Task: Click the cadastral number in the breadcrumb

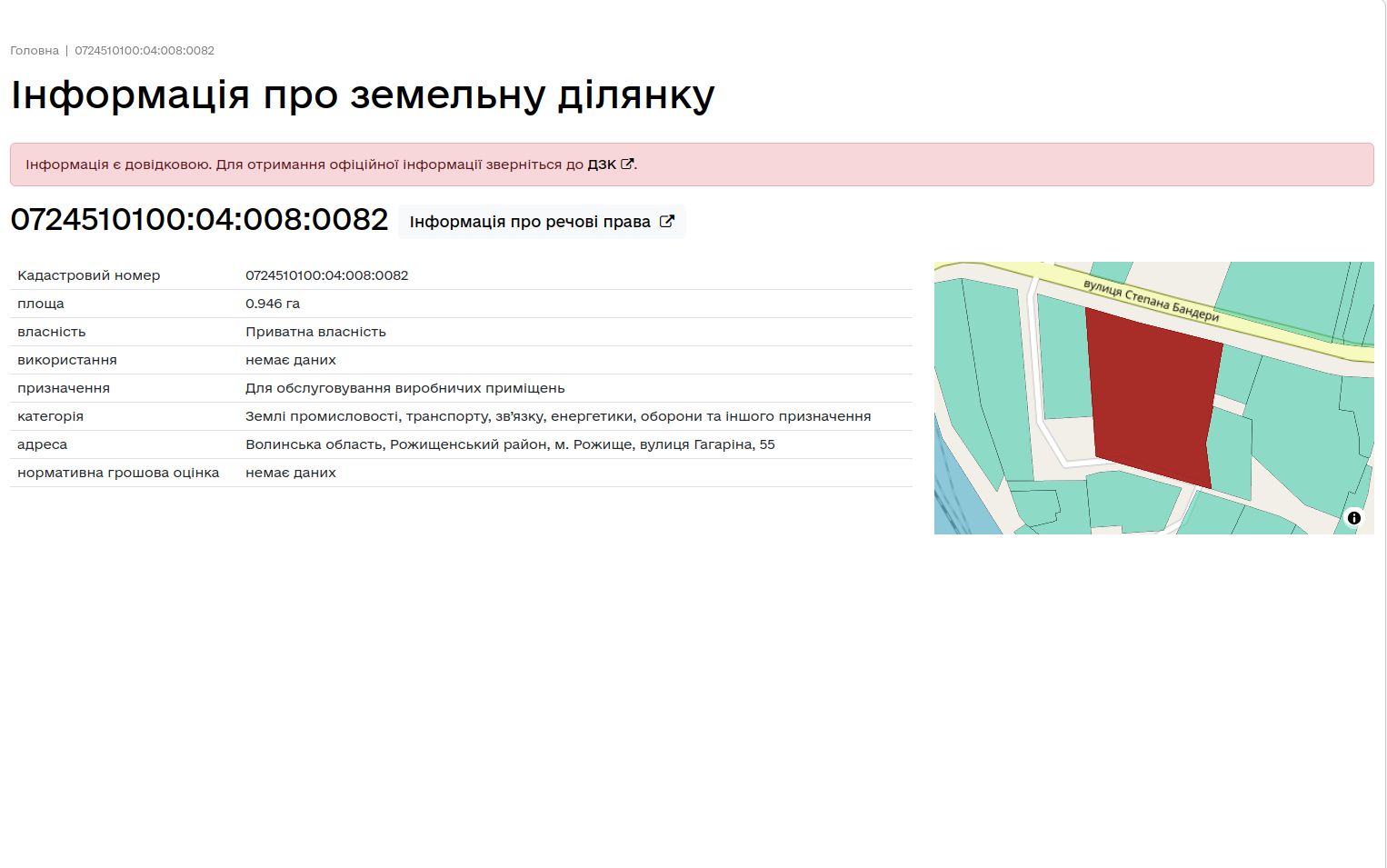Action: click(145, 51)
